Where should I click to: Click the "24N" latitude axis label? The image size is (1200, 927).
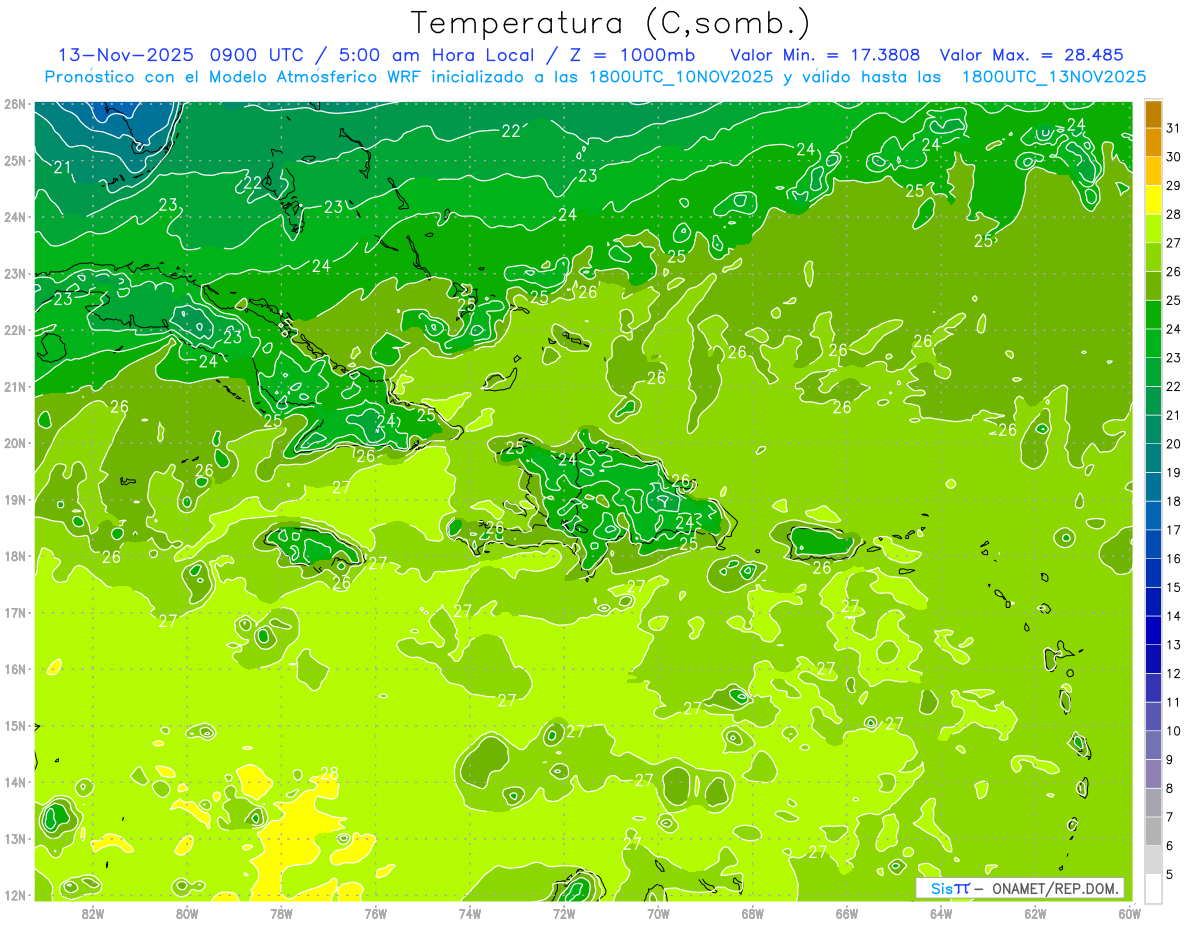click(15, 217)
